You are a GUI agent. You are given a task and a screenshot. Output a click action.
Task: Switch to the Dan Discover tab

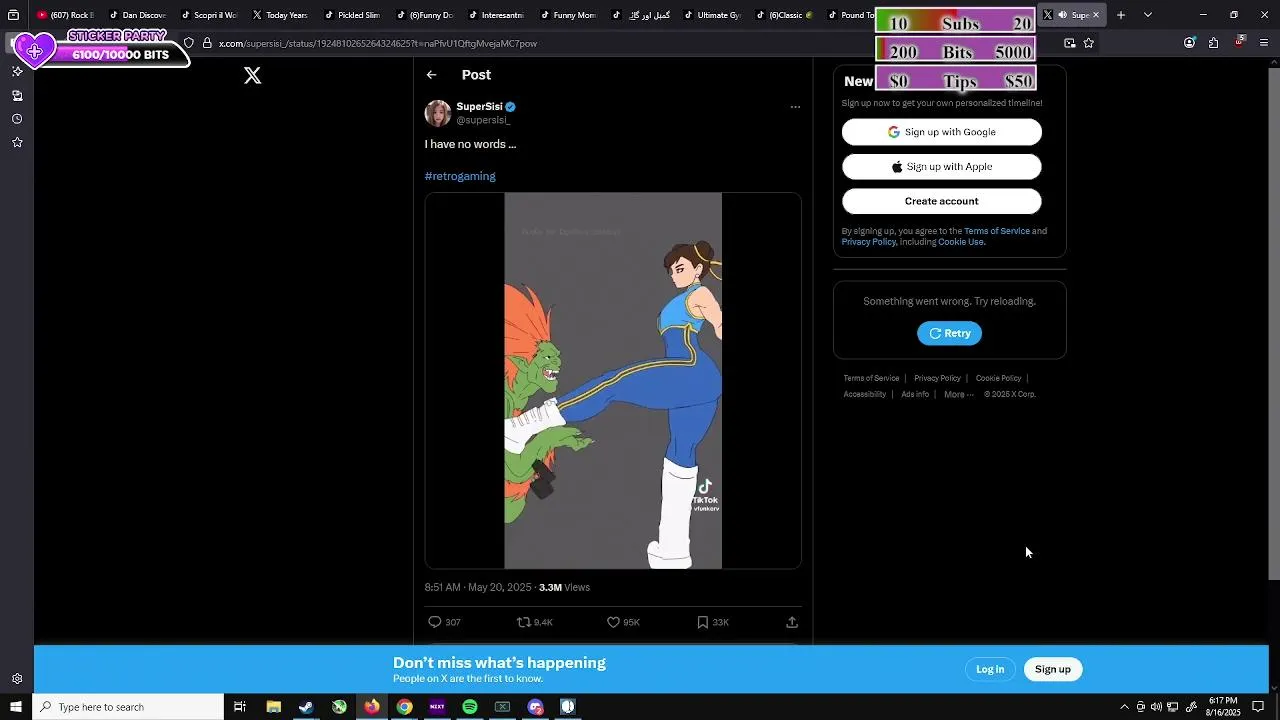tap(138, 15)
